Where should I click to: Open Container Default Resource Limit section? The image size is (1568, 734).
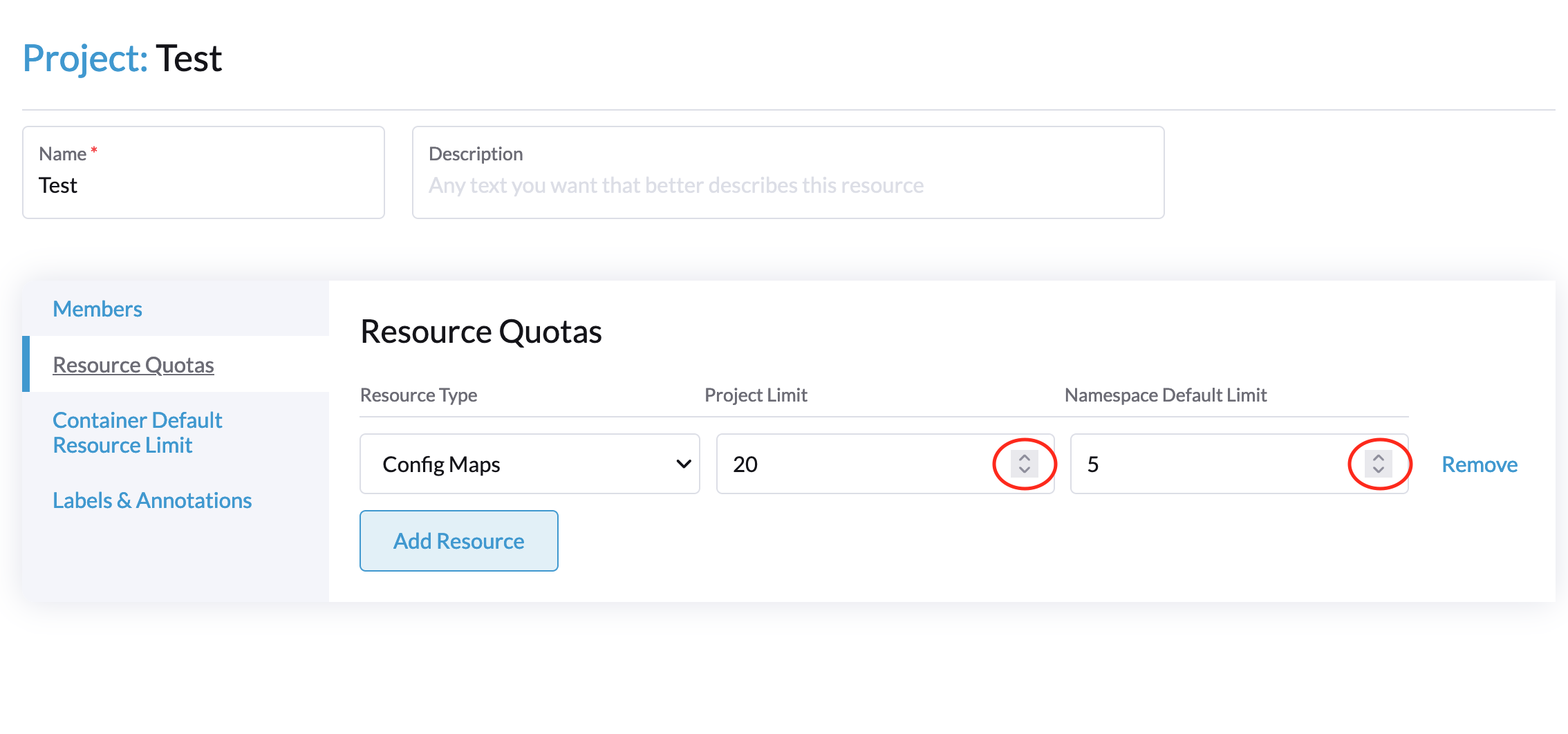[x=137, y=432]
